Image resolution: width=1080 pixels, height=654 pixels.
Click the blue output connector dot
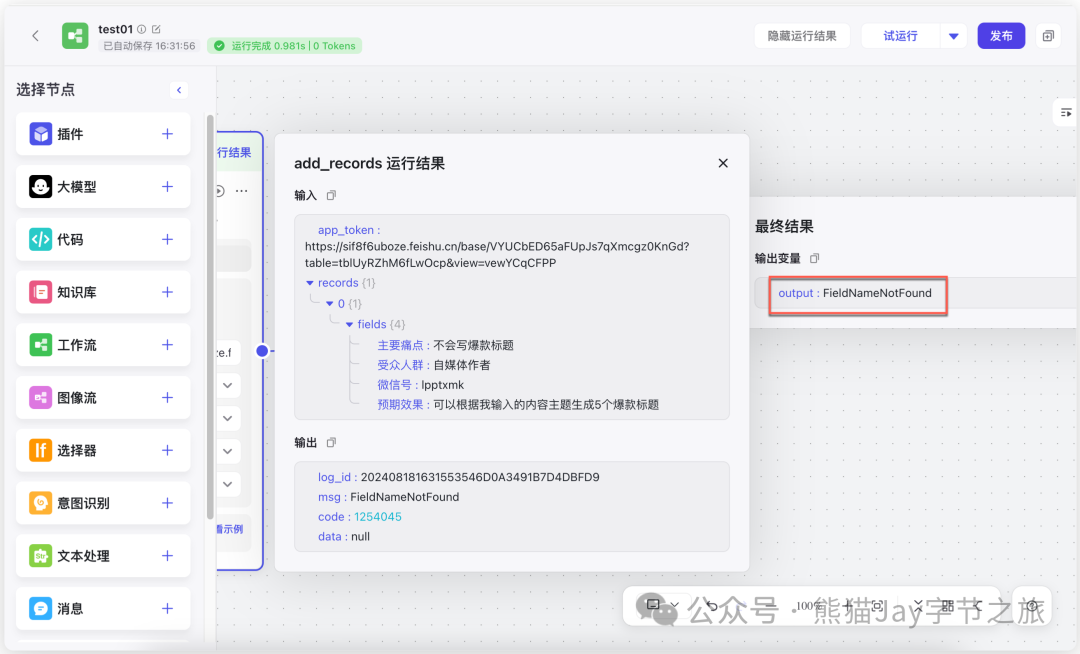click(x=262, y=351)
